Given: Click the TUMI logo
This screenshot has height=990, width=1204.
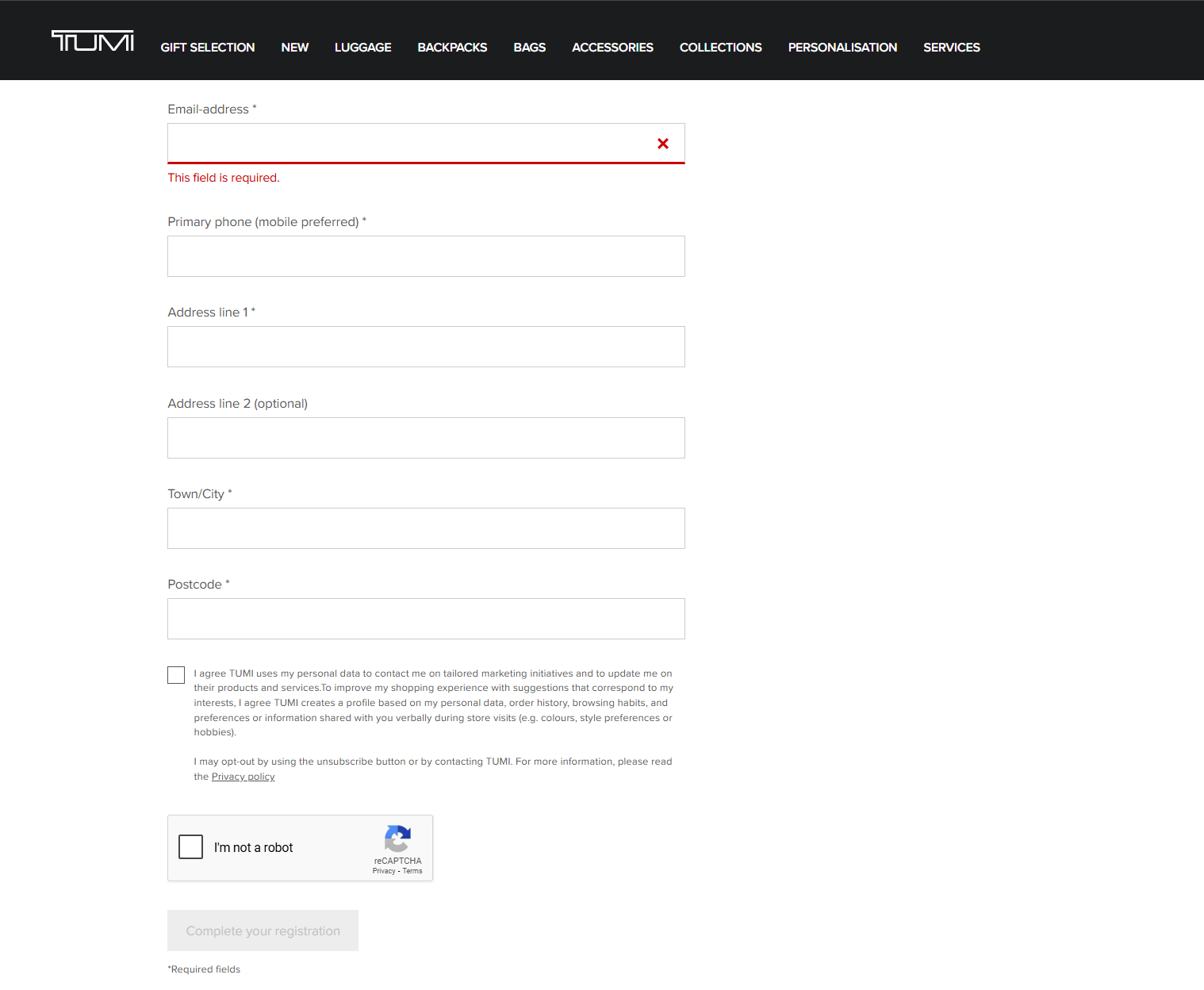Looking at the screenshot, I should pyautogui.click(x=93, y=41).
